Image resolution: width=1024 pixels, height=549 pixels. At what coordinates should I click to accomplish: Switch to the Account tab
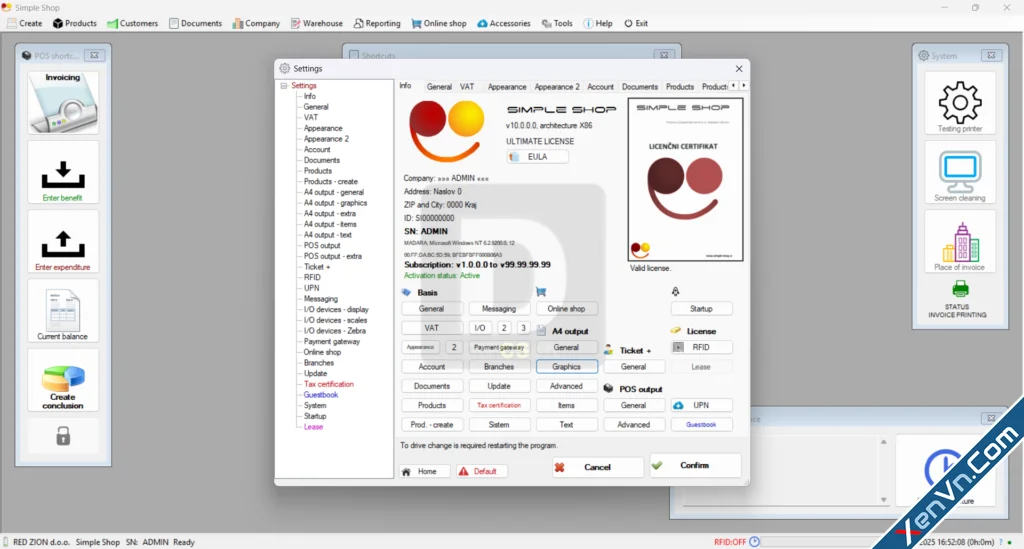tap(600, 87)
